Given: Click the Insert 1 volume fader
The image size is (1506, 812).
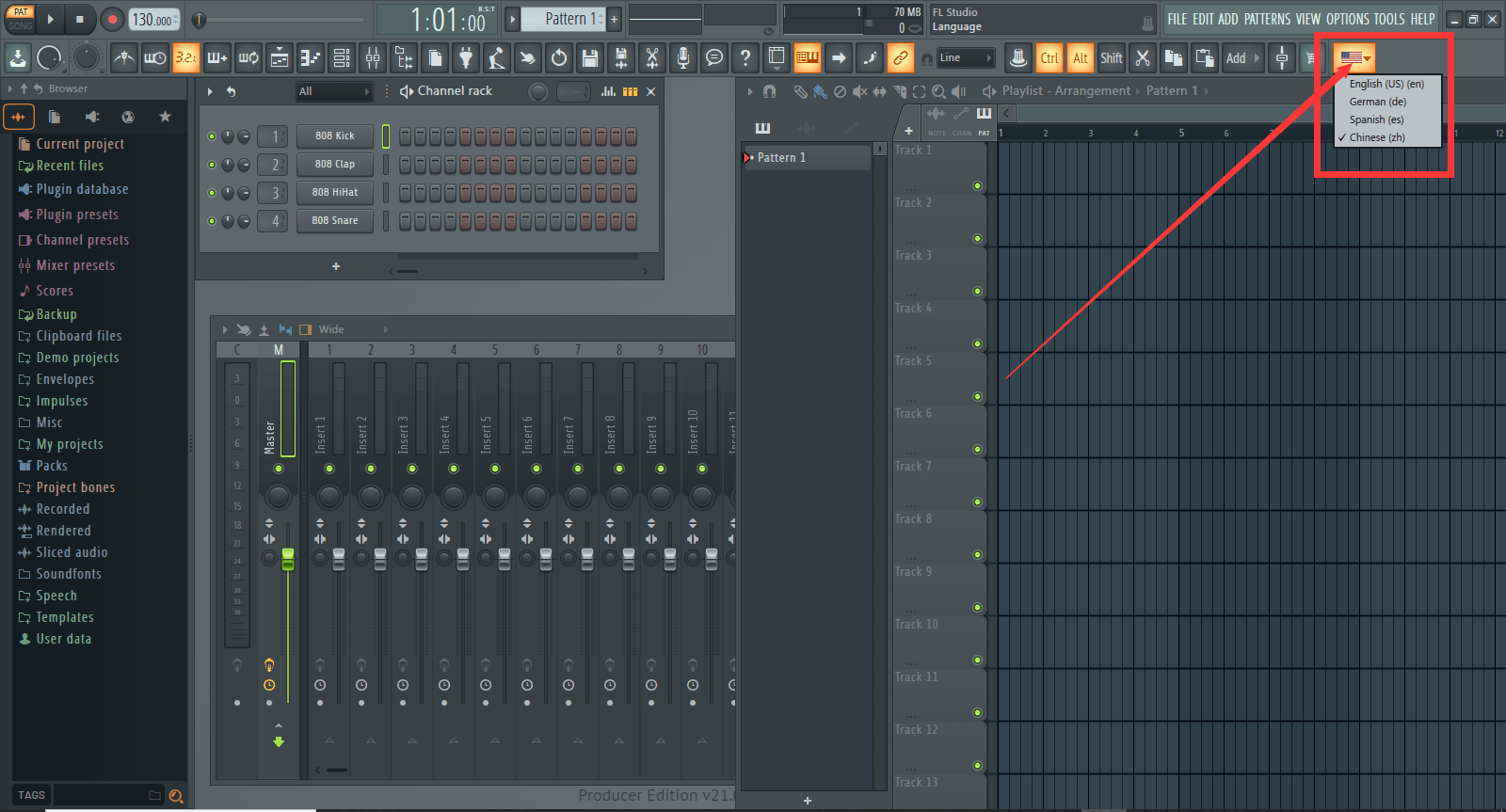Looking at the screenshot, I should (339, 559).
